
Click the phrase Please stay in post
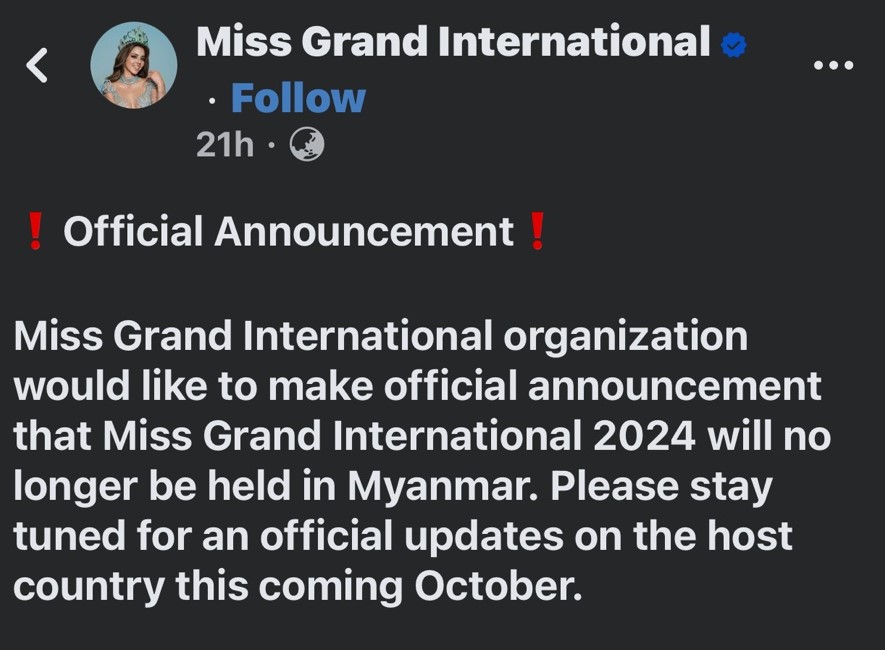tap(661, 488)
